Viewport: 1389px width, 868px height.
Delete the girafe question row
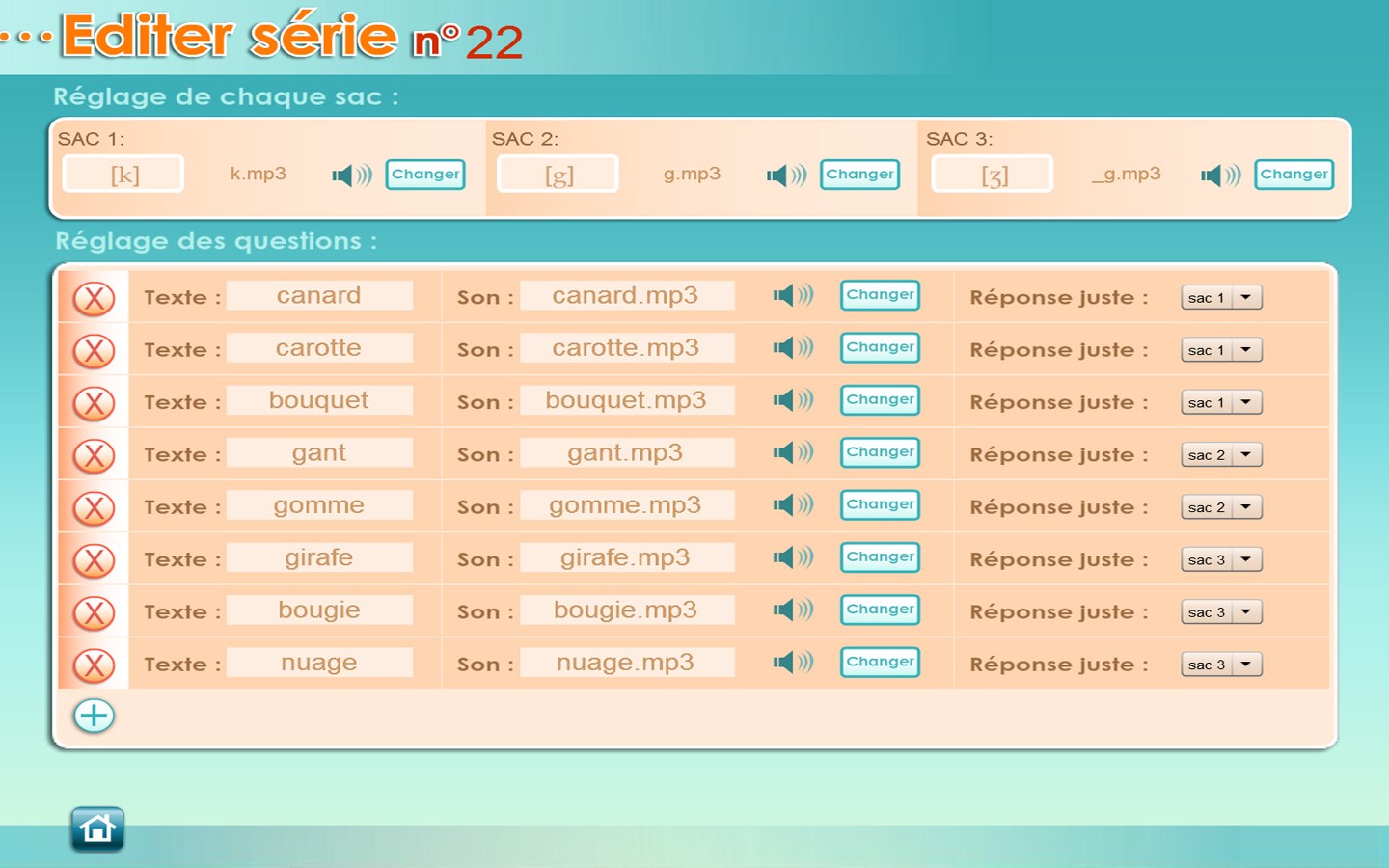95,560
